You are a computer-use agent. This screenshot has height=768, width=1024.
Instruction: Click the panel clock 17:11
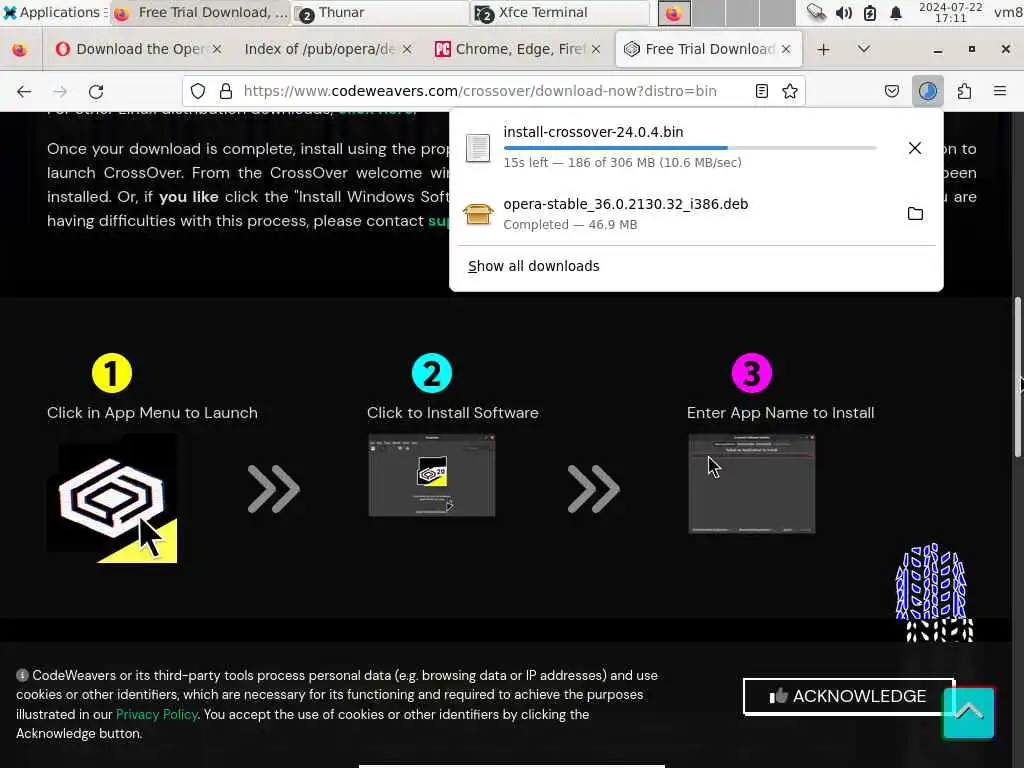[x=950, y=12]
